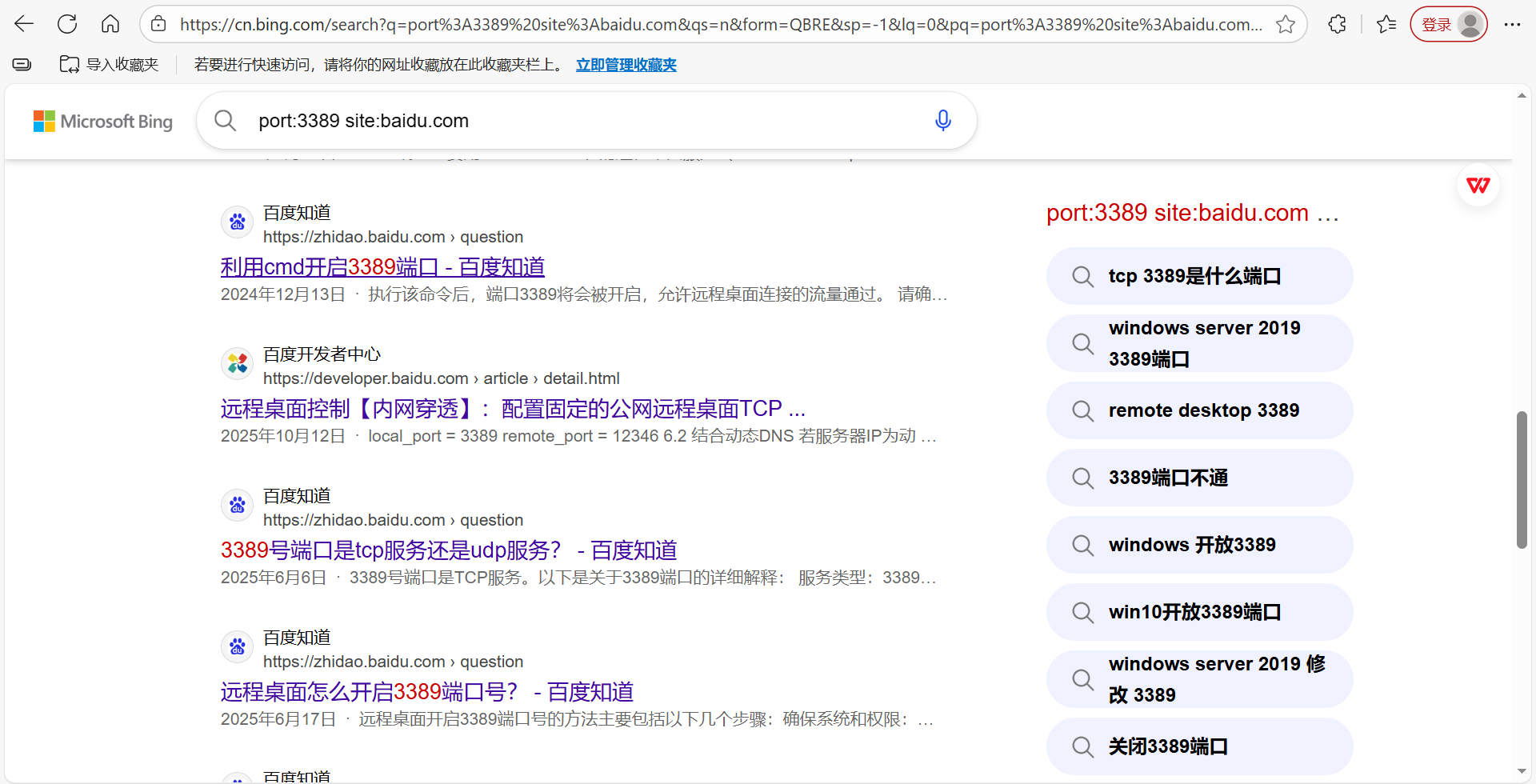Open result 远程桌面控制【内网穿透】
The image size is (1536, 784).
tap(513, 408)
